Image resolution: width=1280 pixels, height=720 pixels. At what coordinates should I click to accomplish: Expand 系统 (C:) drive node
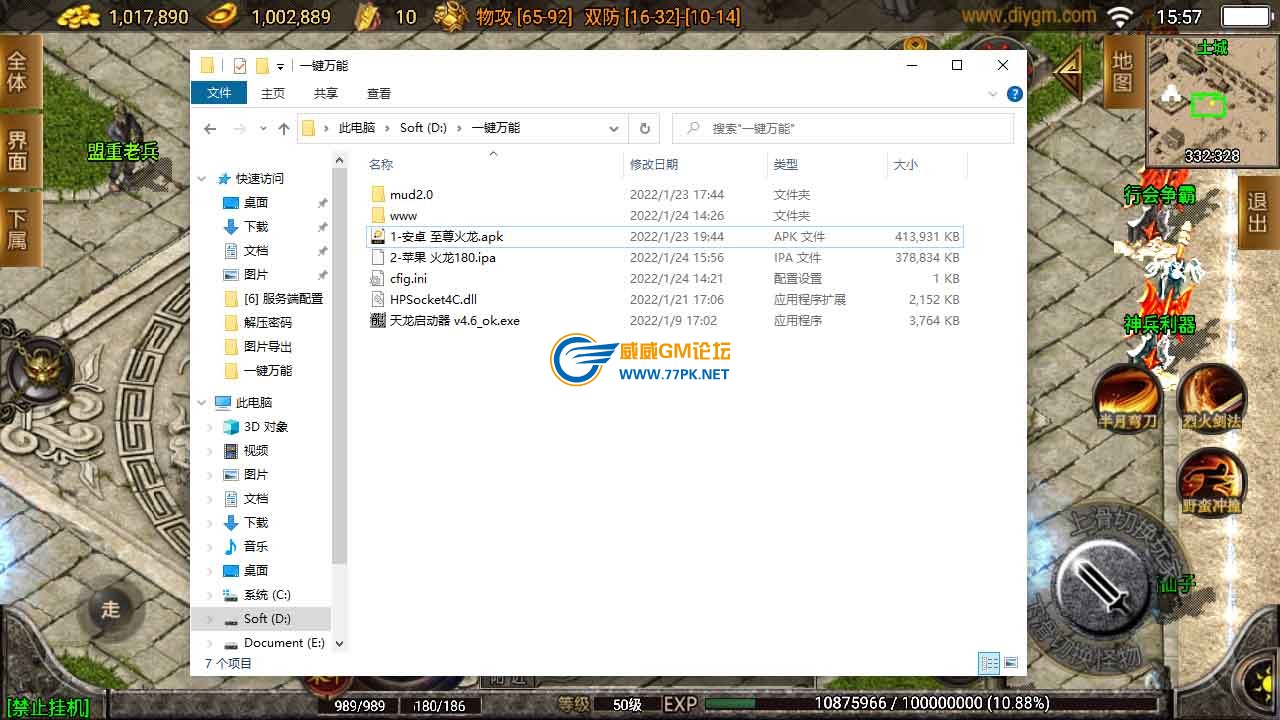210,594
